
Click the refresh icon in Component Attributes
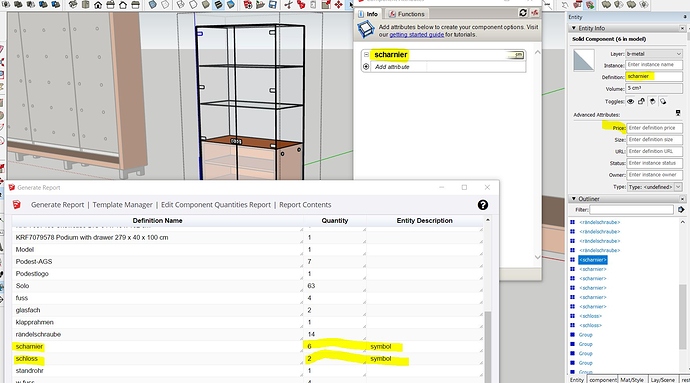pyautogui.click(x=523, y=13)
